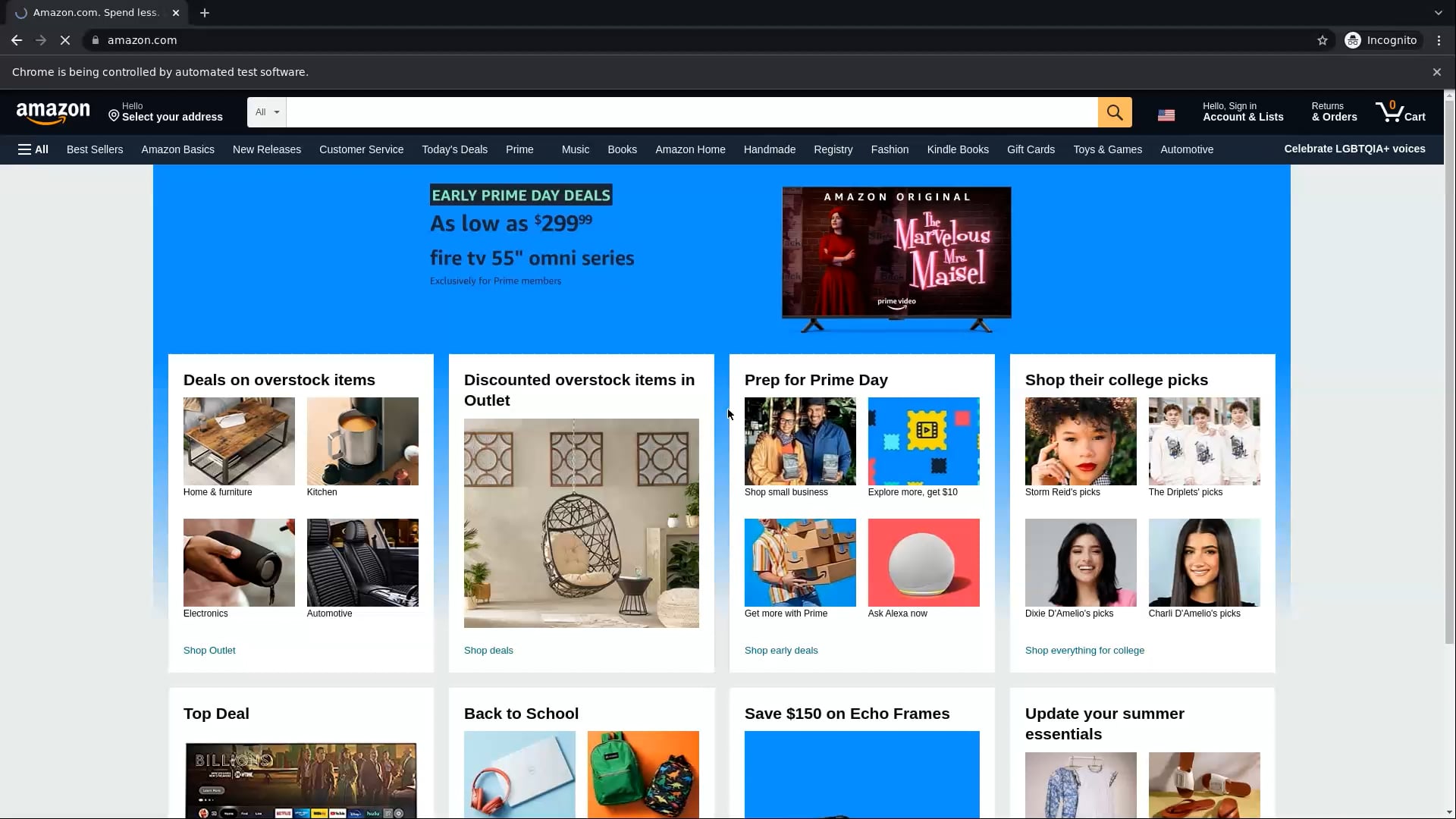
Task: Open a new browser tab
Action: [x=204, y=13]
